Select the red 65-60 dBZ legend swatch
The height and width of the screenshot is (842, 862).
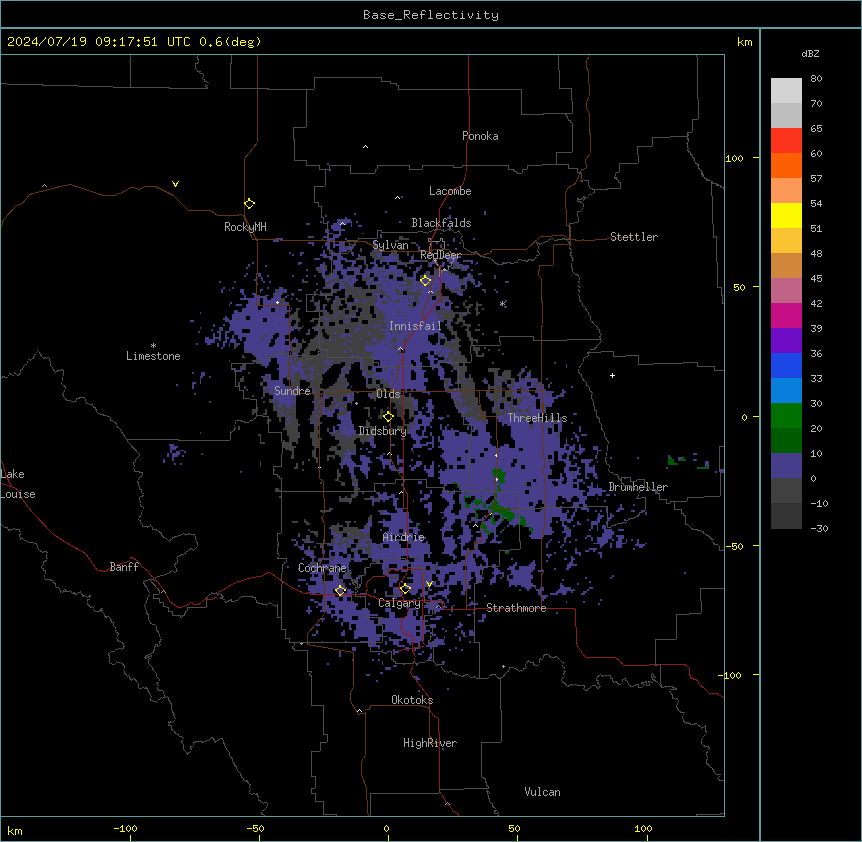[x=786, y=140]
